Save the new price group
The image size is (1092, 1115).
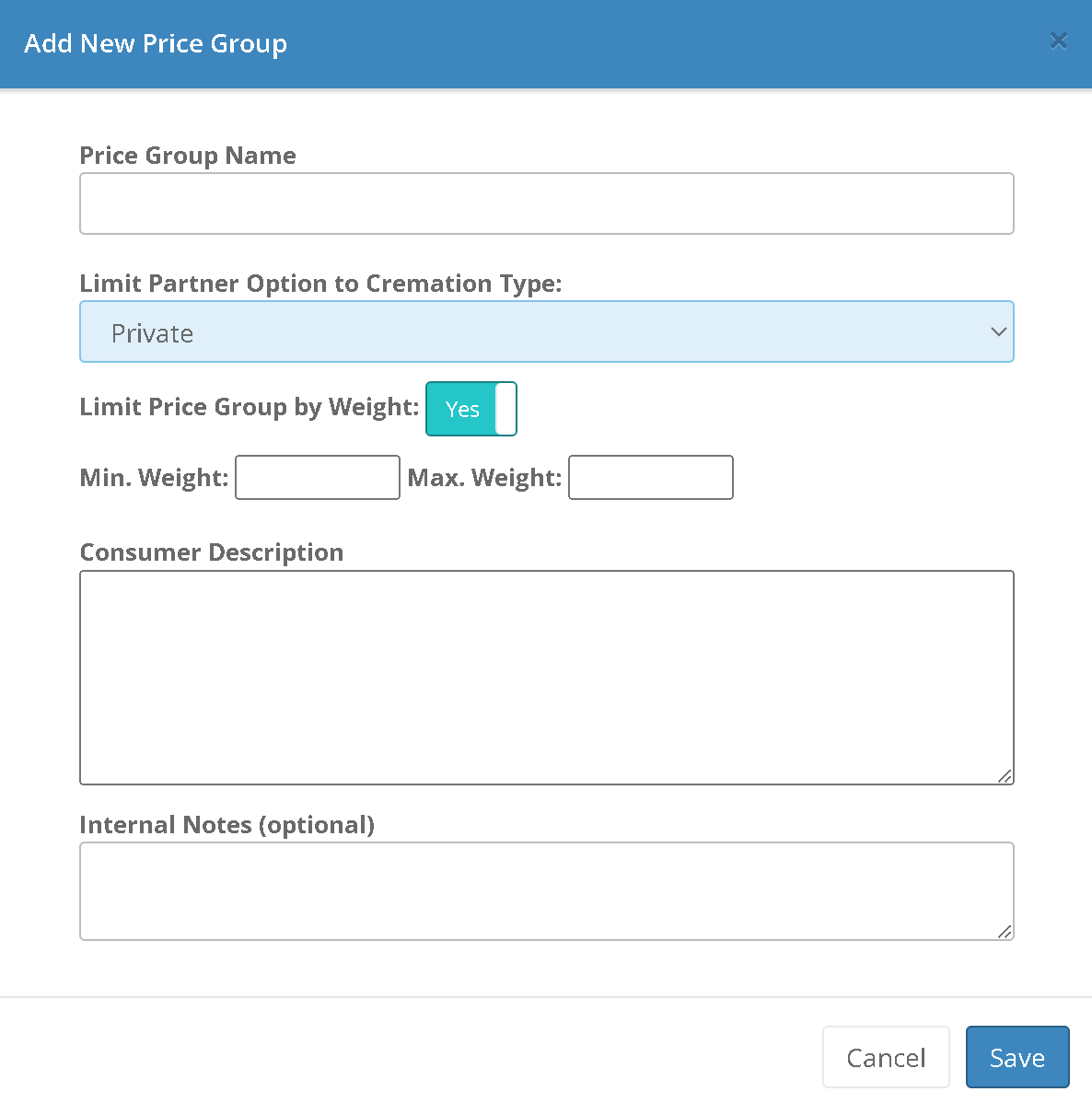(x=1016, y=1057)
